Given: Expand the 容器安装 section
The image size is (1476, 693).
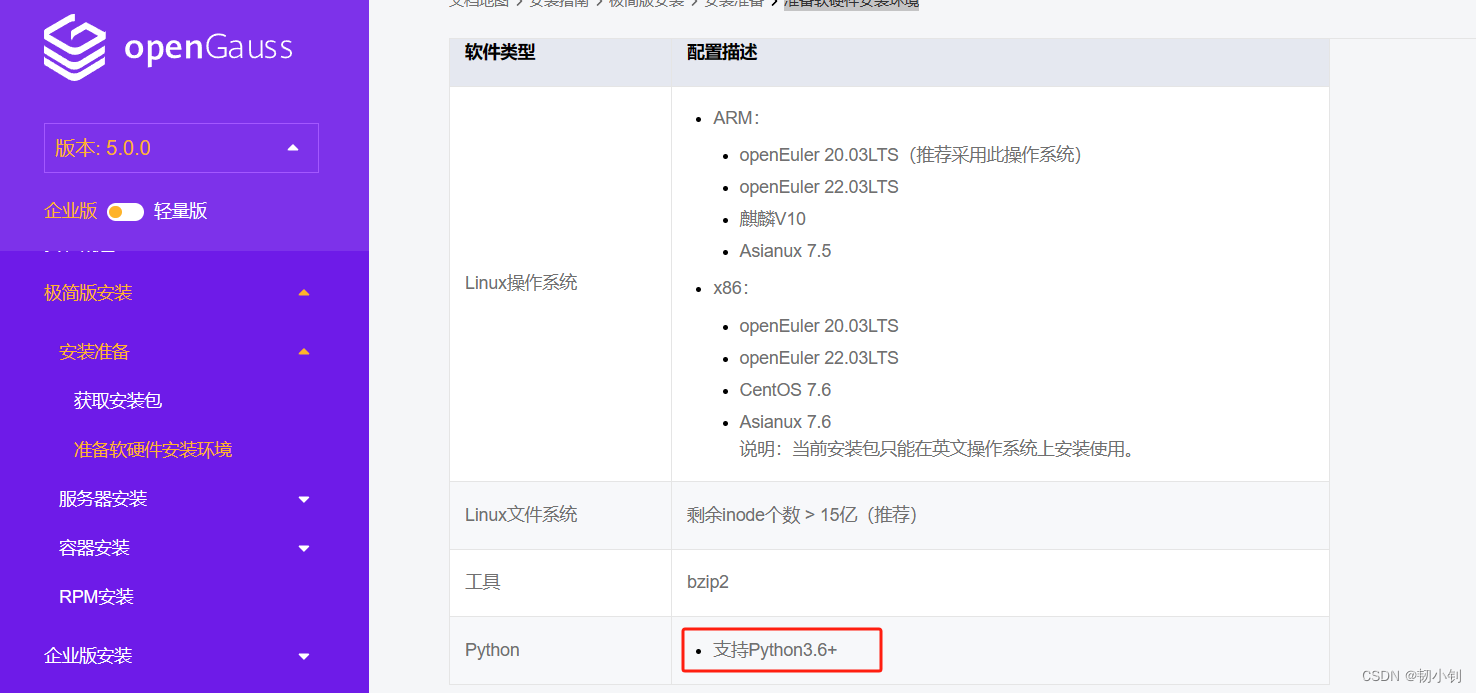Looking at the screenshot, I should click(x=303, y=547).
